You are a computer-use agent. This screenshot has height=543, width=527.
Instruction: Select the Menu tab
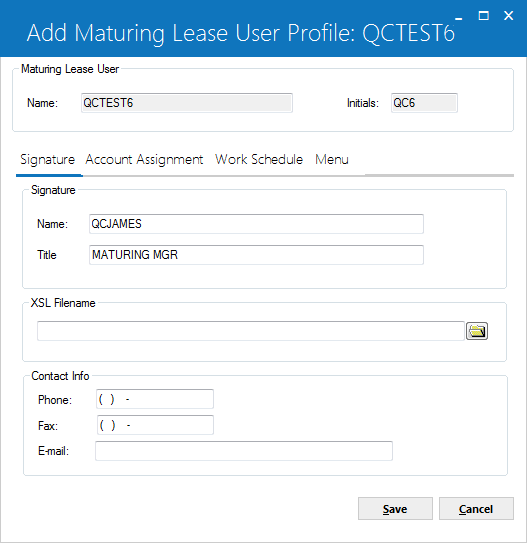[332, 160]
